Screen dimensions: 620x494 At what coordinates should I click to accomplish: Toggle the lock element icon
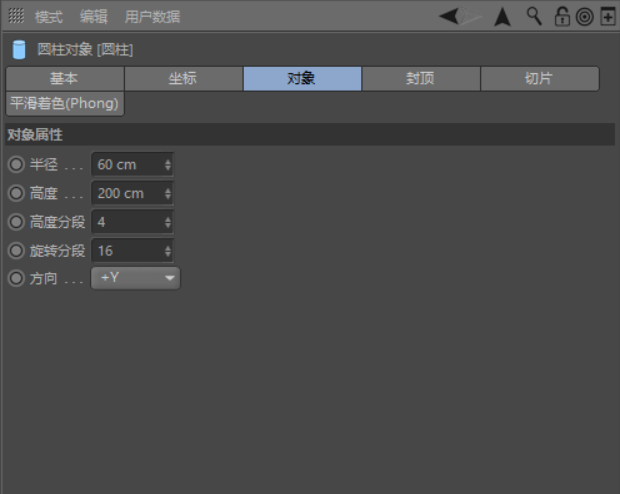(562, 16)
